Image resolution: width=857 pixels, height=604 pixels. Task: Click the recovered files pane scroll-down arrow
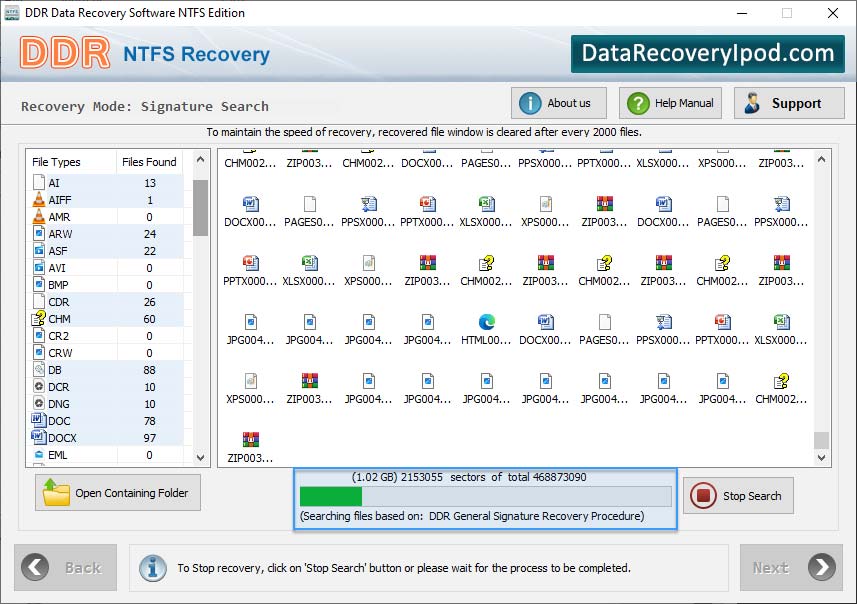pos(821,458)
